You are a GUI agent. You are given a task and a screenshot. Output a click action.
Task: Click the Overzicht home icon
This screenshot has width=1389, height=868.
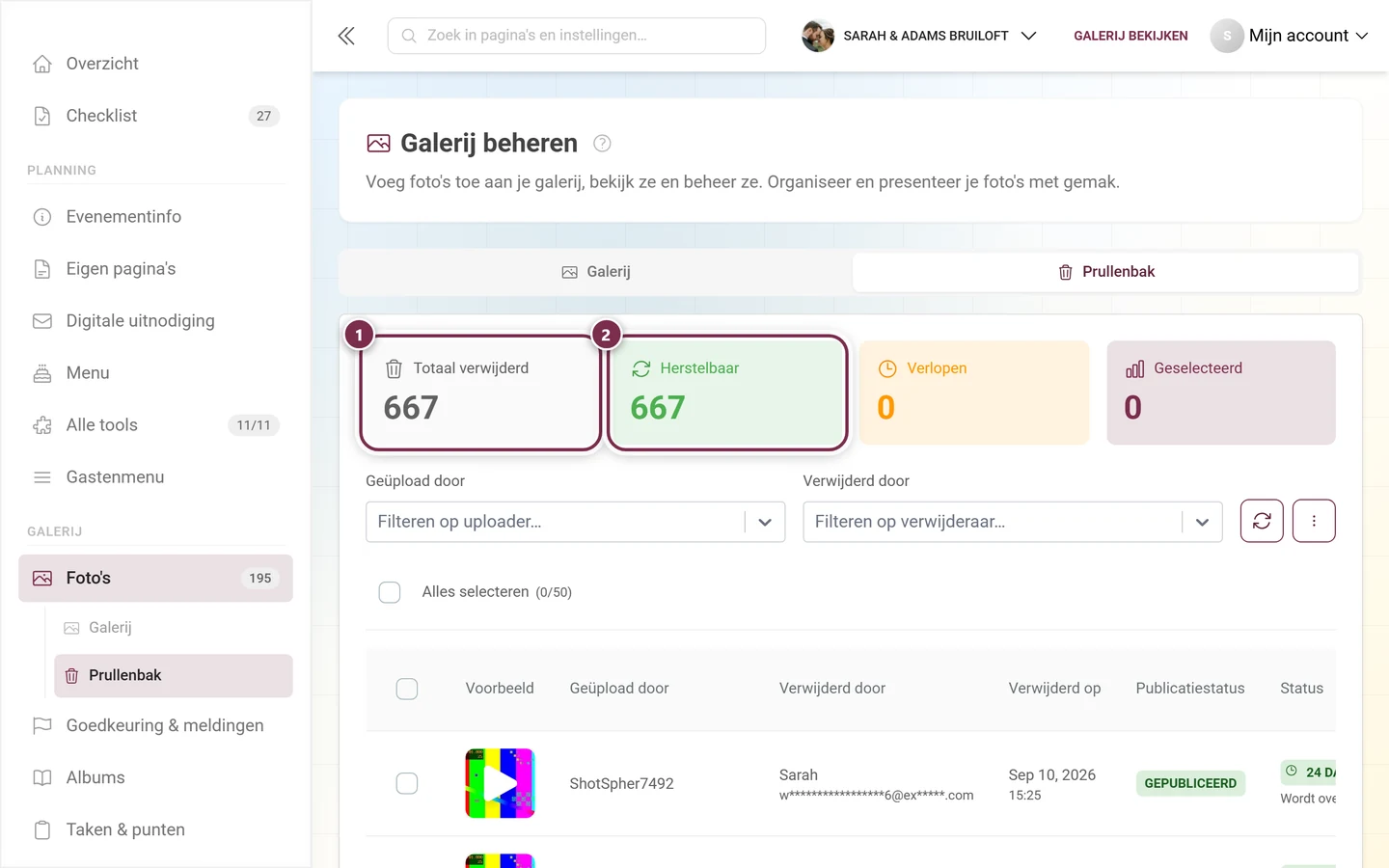pyautogui.click(x=42, y=64)
